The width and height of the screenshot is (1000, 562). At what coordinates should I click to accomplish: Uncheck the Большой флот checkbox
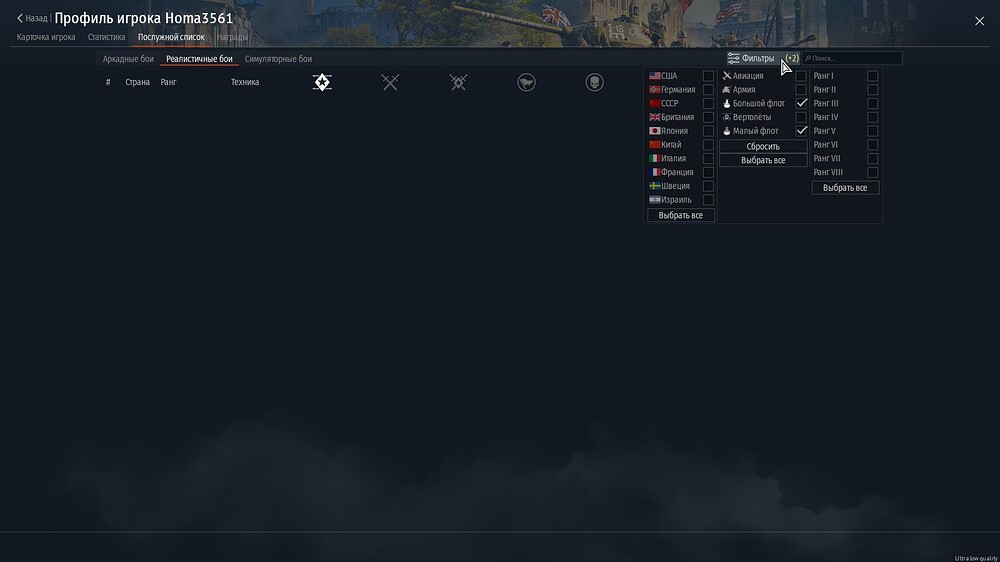coord(801,103)
